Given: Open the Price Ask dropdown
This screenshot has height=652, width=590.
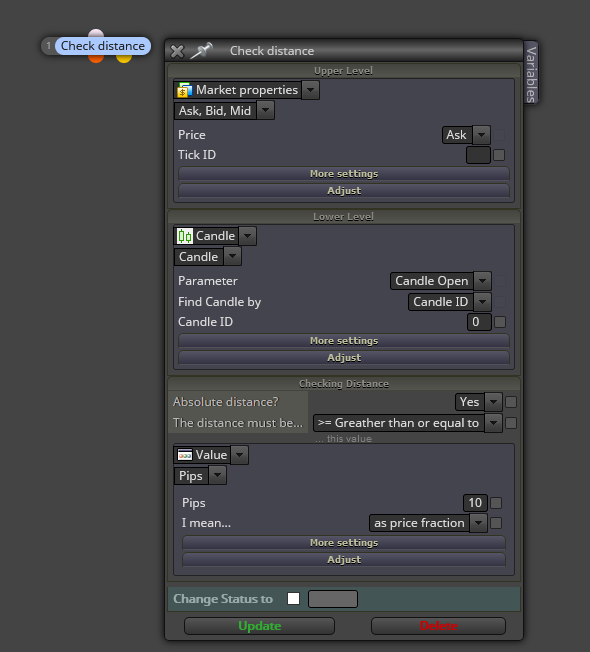Looking at the screenshot, I should [481, 135].
